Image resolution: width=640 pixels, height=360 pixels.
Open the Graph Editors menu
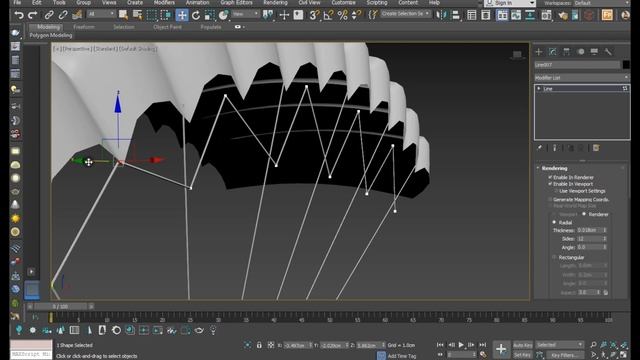pos(236,2)
